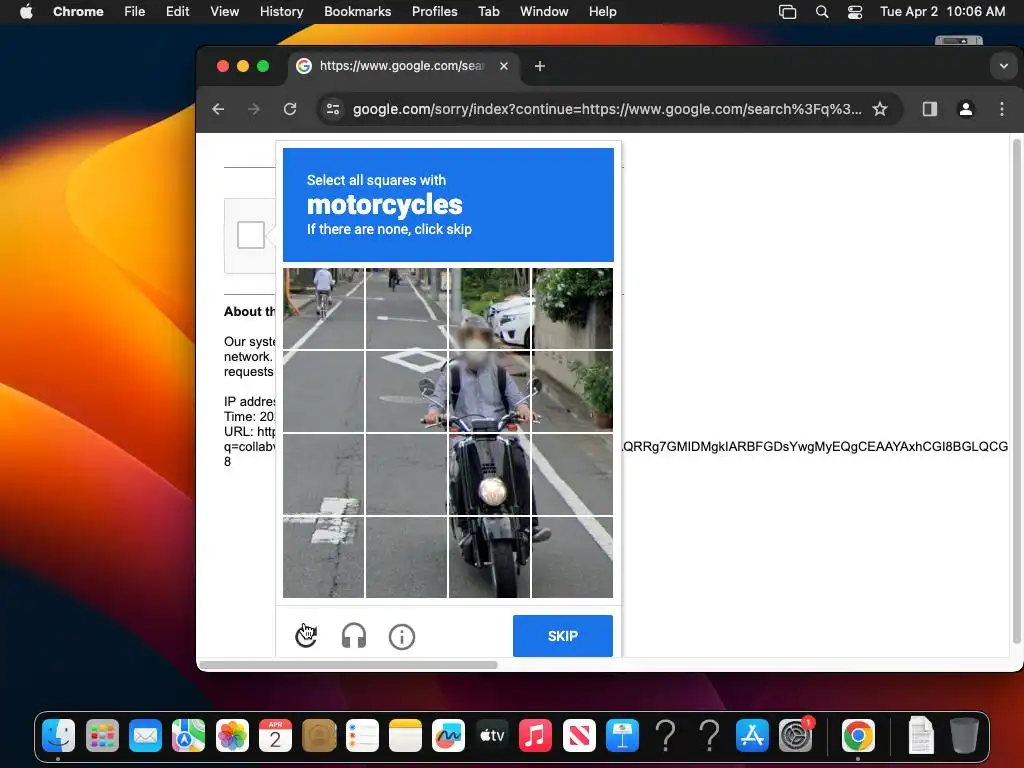Screen dimensions: 1024x768
Task: Click the vertical scrollbar on the page's right edge
Action: 1017,392
